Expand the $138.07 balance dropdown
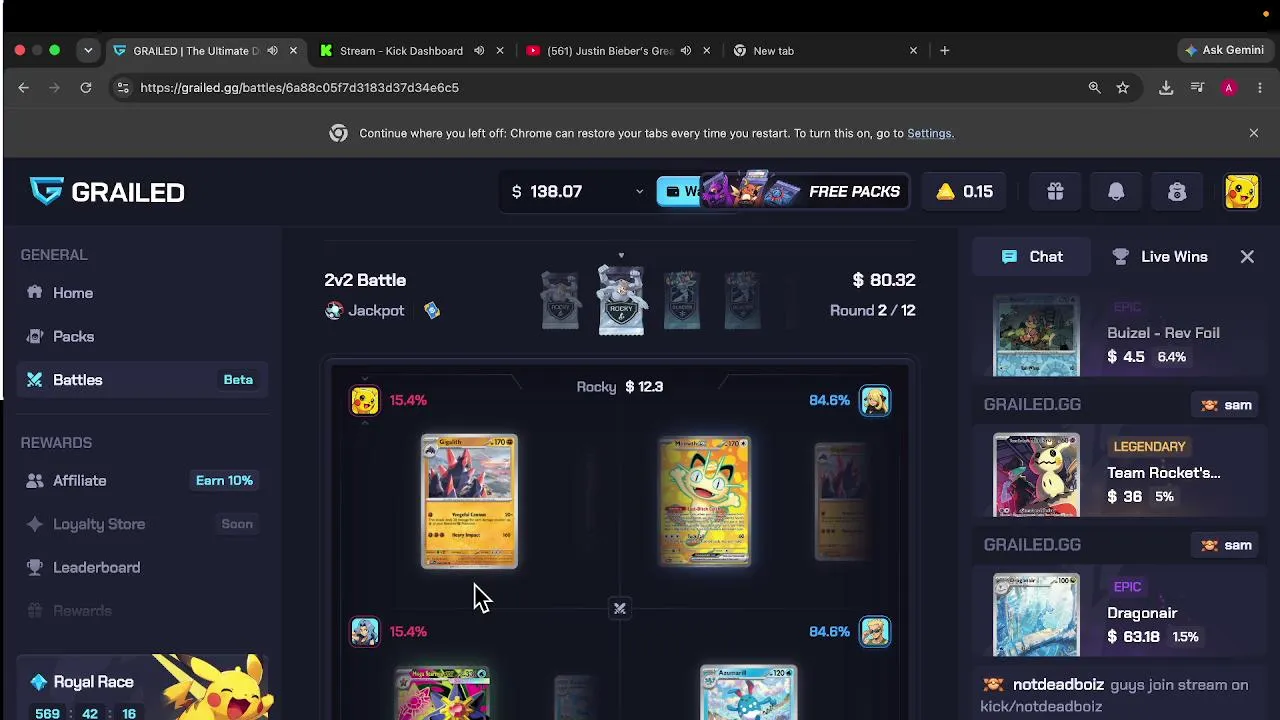Image resolution: width=1280 pixels, height=720 pixels. click(x=639, y=191)
